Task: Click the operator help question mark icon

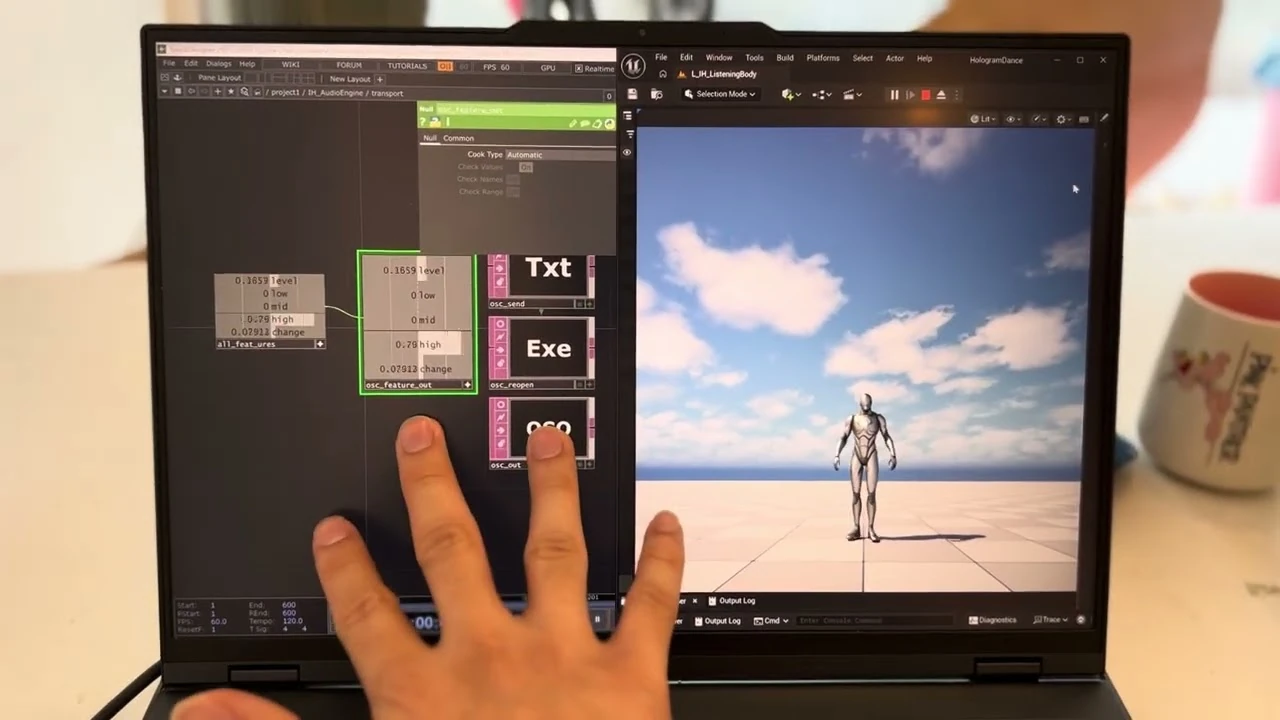Action: click(423, 123)
